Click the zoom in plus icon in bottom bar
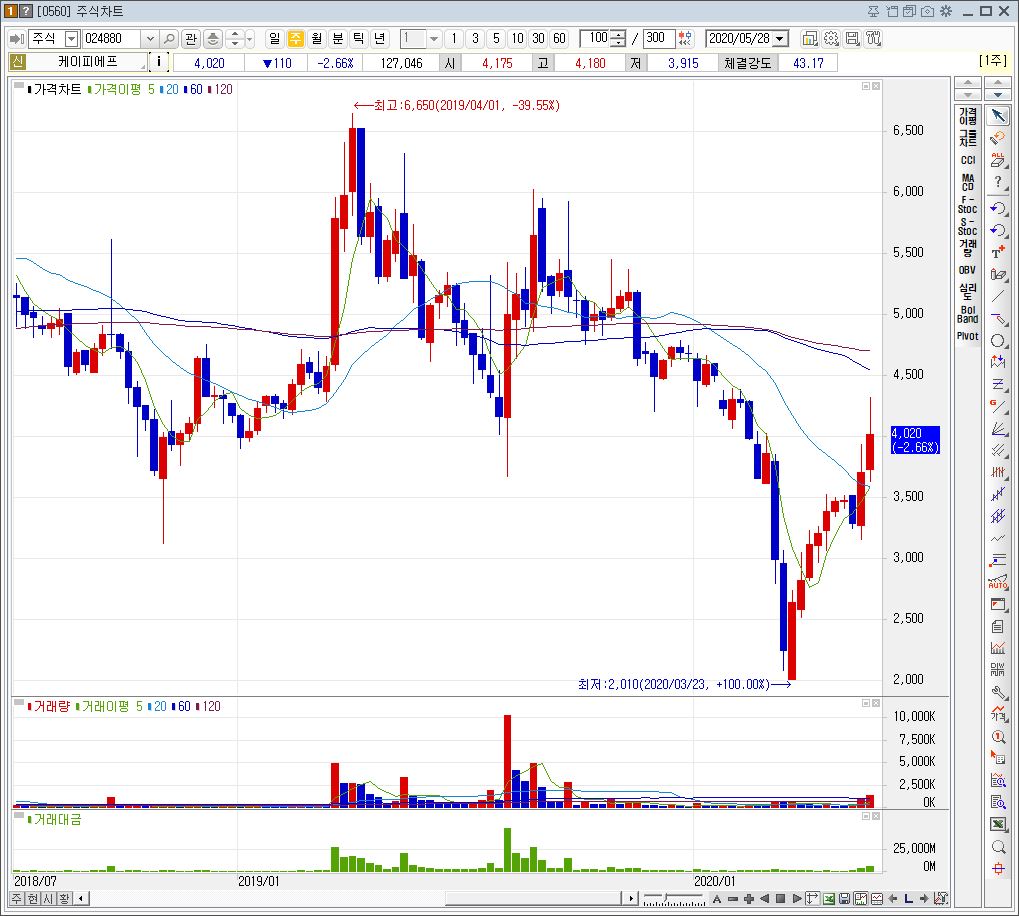This screenshot has height=916, width=1019. pos(749,899)
